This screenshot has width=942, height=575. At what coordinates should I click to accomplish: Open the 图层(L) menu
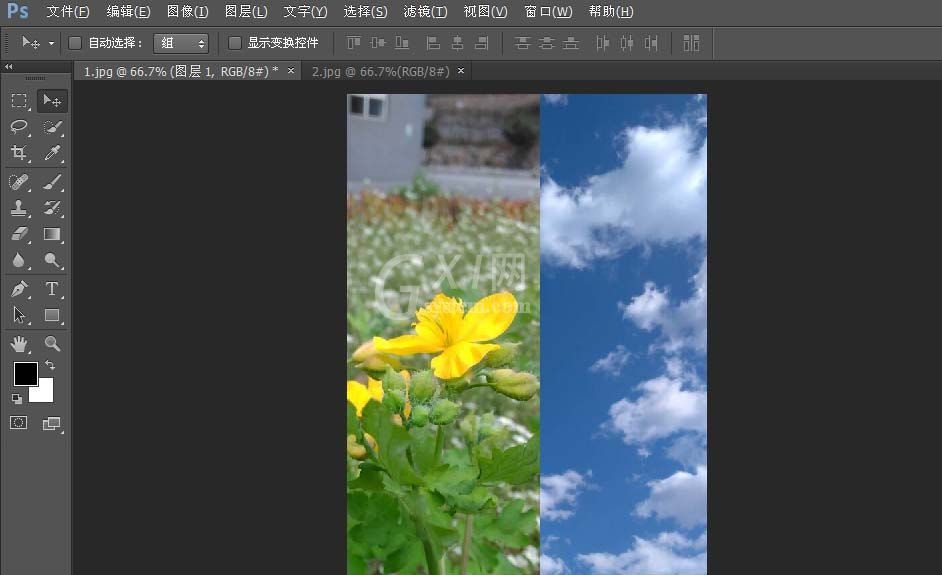[x=246, y=11]
